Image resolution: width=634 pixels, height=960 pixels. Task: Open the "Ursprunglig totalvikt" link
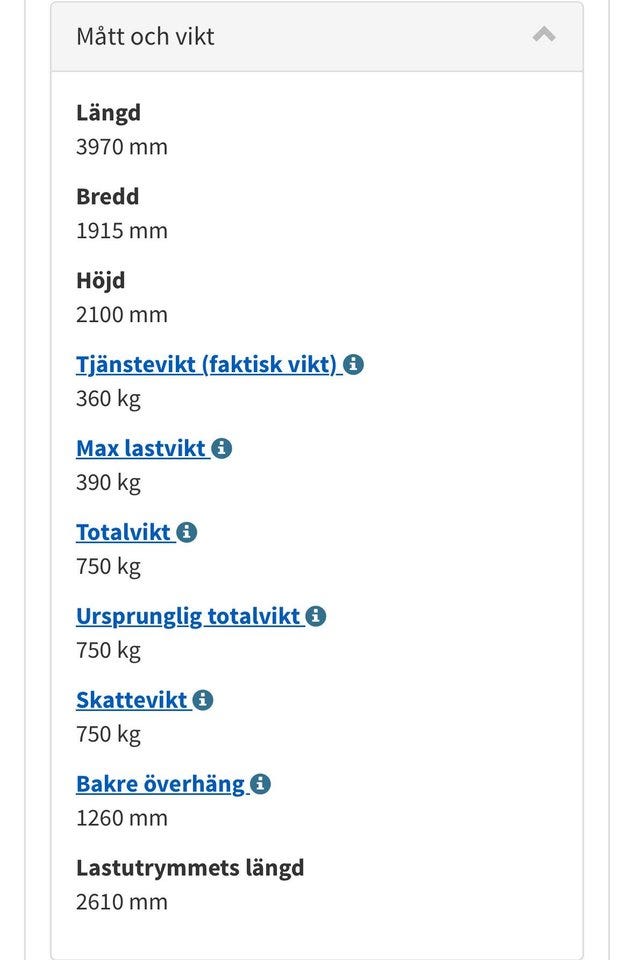pos(188,616)
